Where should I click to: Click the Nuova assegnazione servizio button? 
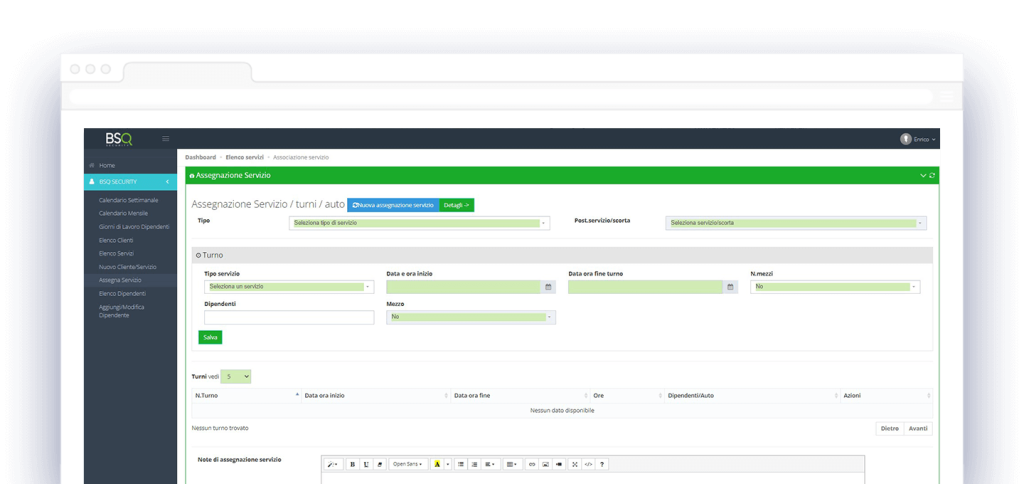(x=393, y=204)
